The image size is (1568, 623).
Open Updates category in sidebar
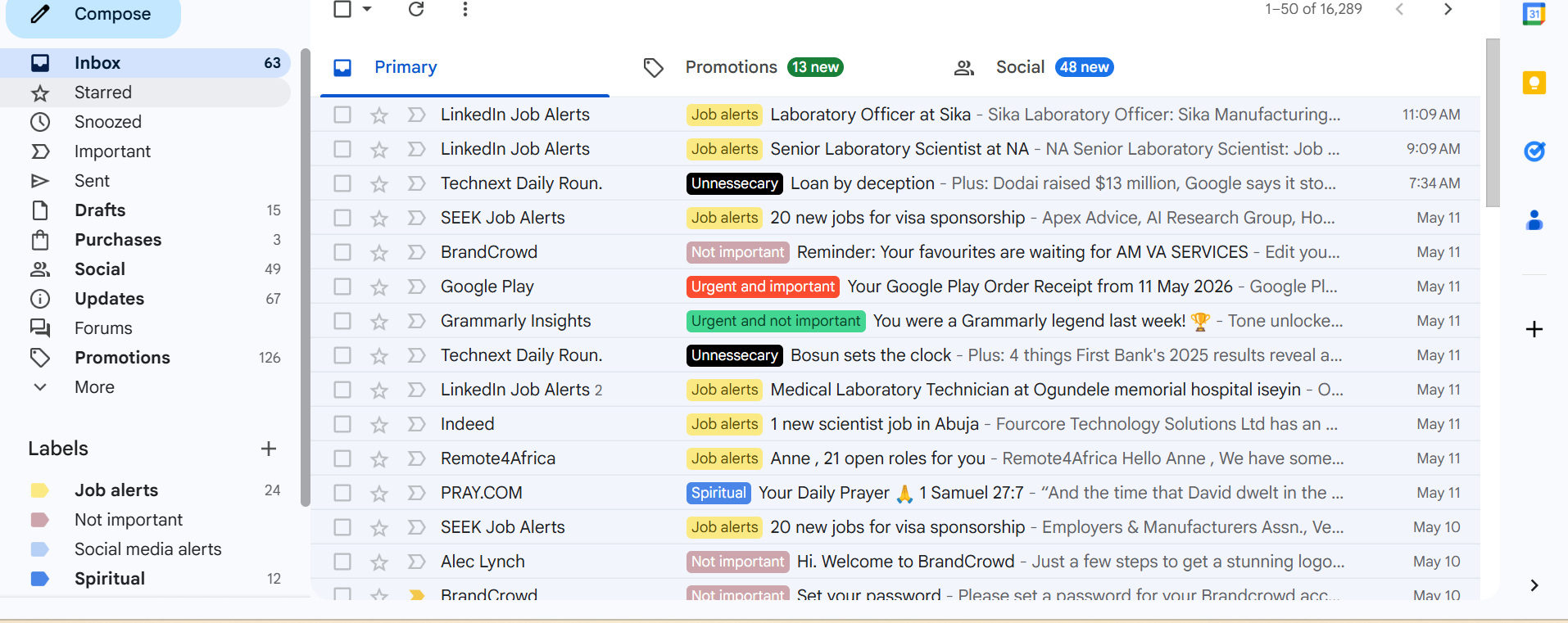pos(145,299)
